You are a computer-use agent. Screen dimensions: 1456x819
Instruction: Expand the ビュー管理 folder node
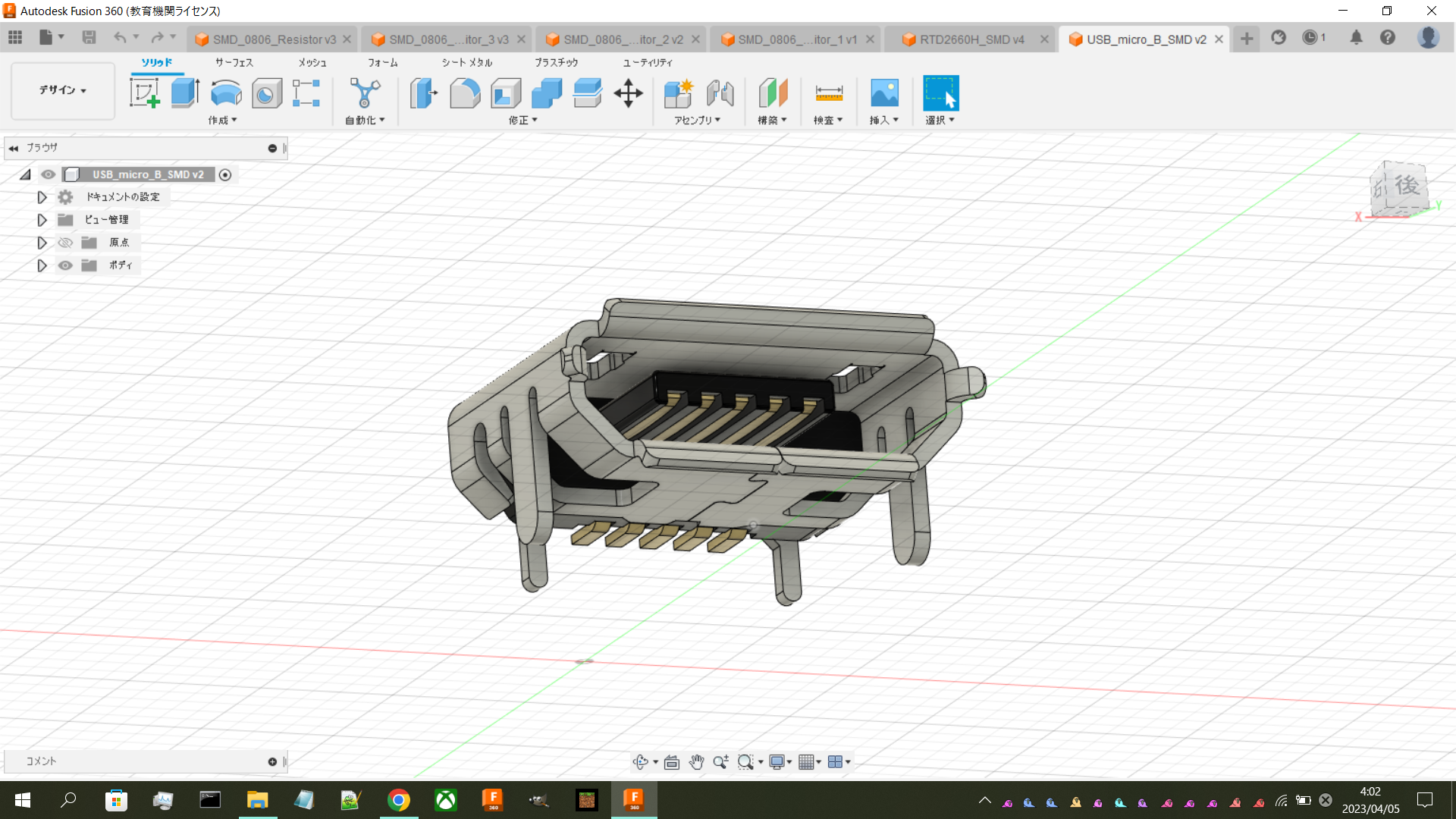click(x=42, y=220)
